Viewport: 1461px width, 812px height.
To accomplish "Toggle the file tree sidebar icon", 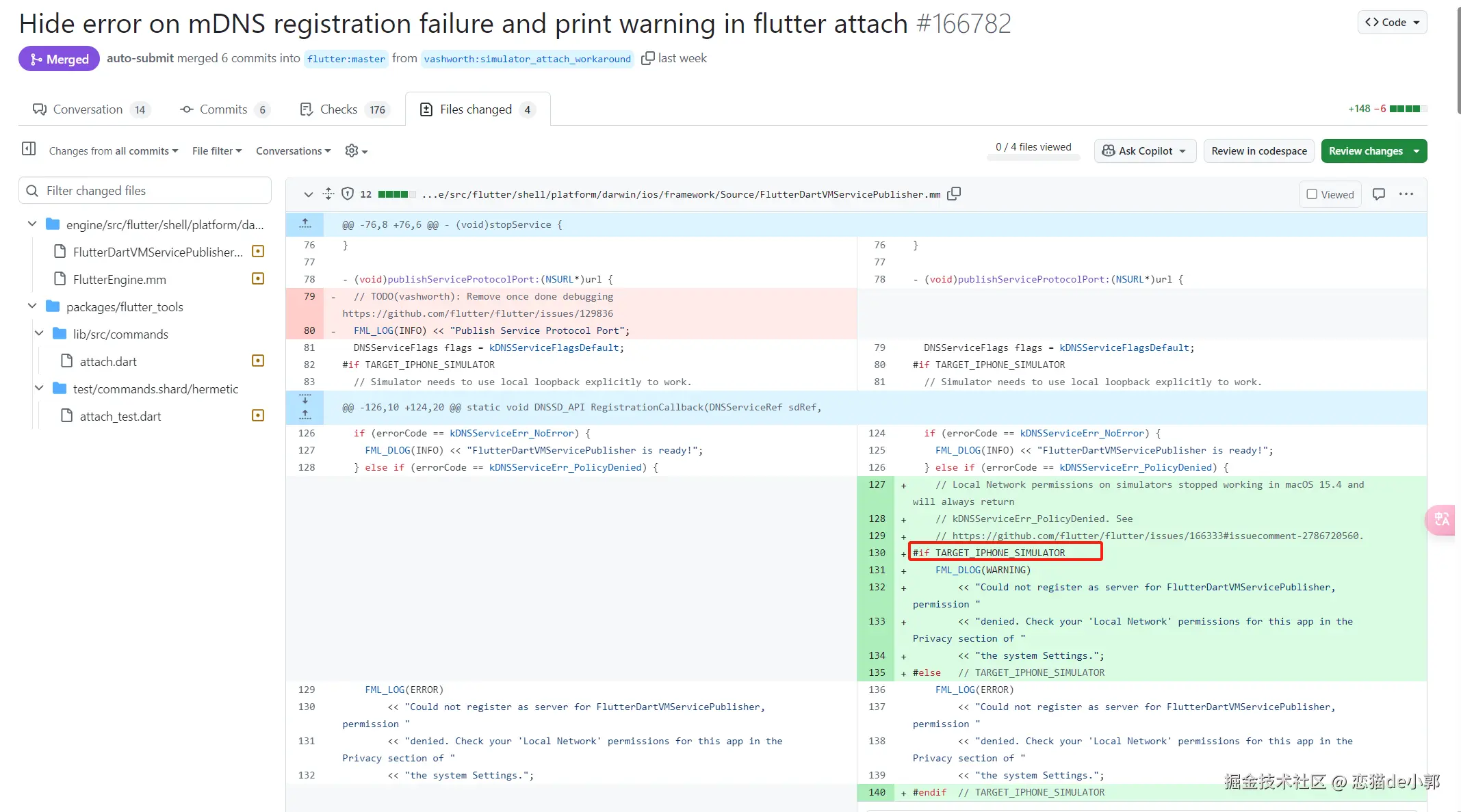I will [x=29, y=149].
